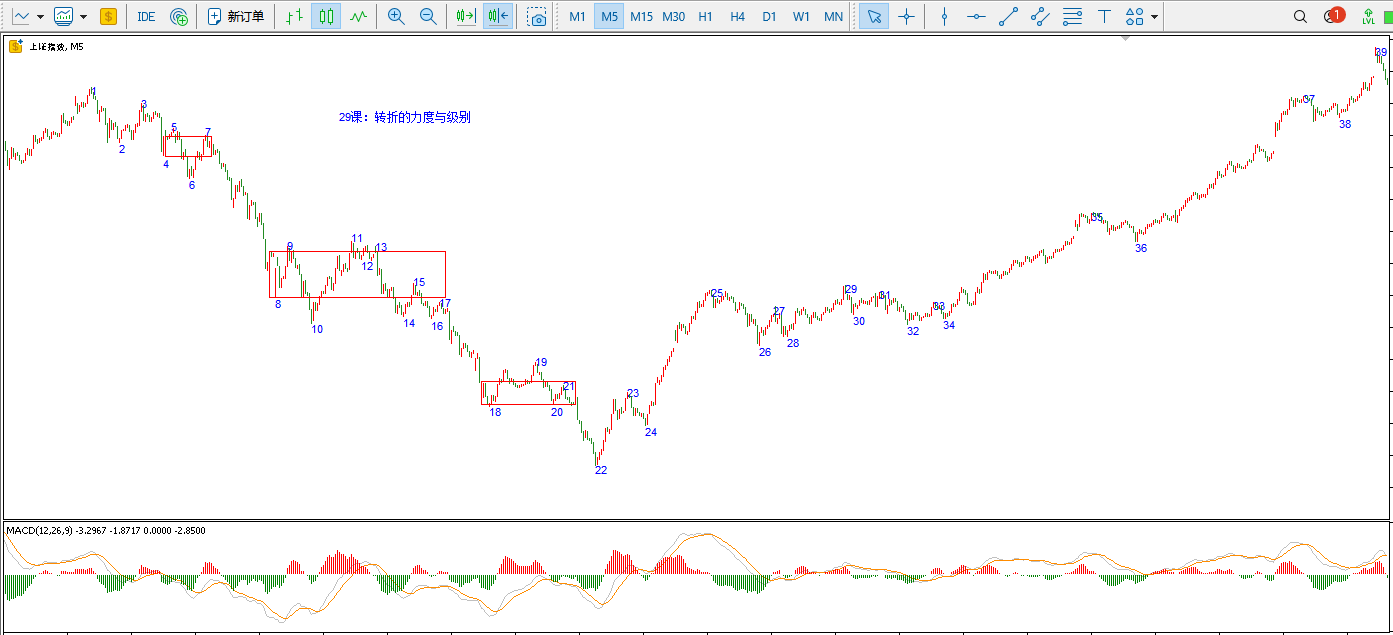Viewport: 1393px width, 635px height.
Task: Zoom out on the chart
Action: coord(428,16)
